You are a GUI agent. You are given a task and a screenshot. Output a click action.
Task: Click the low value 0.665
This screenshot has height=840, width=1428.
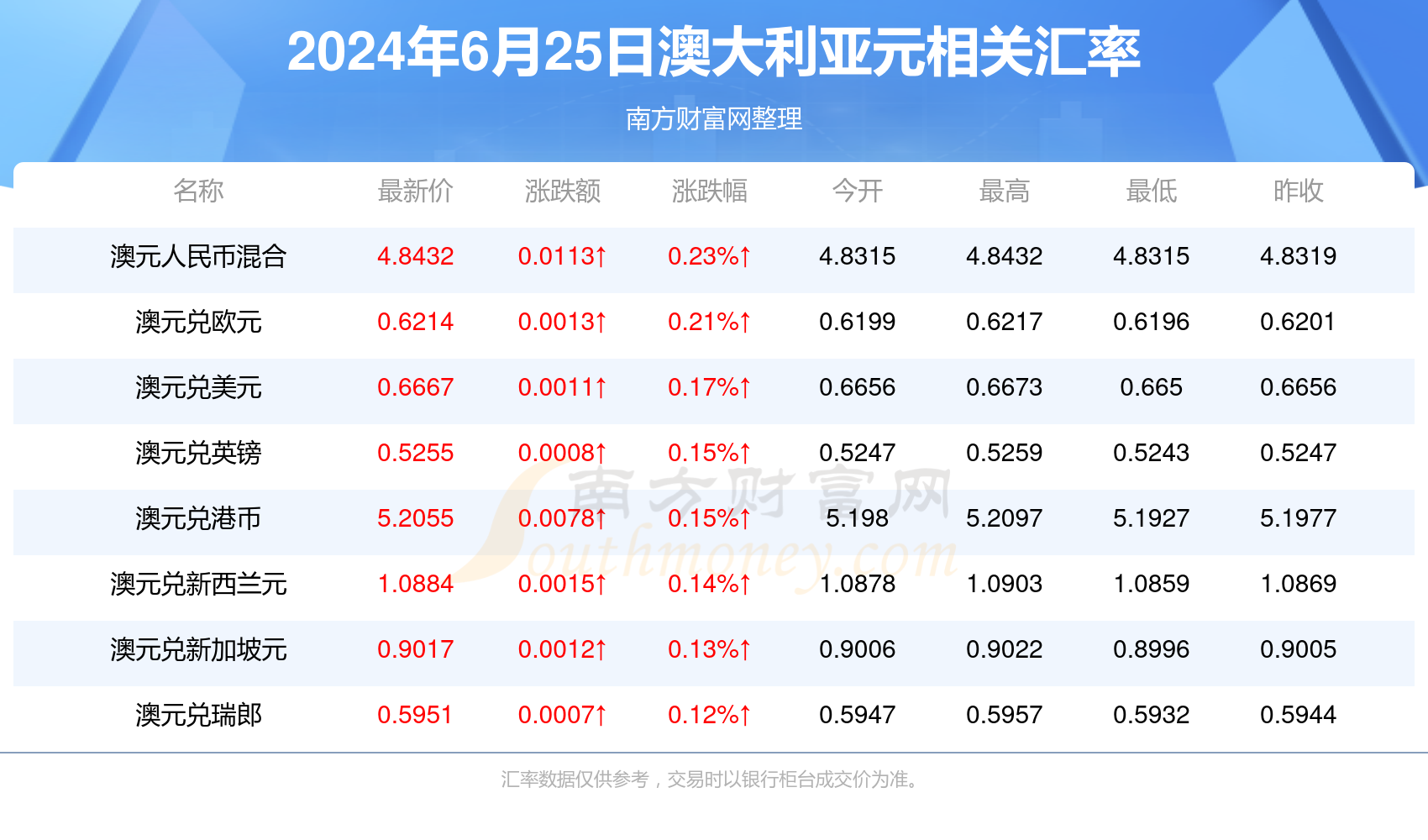1152,387
